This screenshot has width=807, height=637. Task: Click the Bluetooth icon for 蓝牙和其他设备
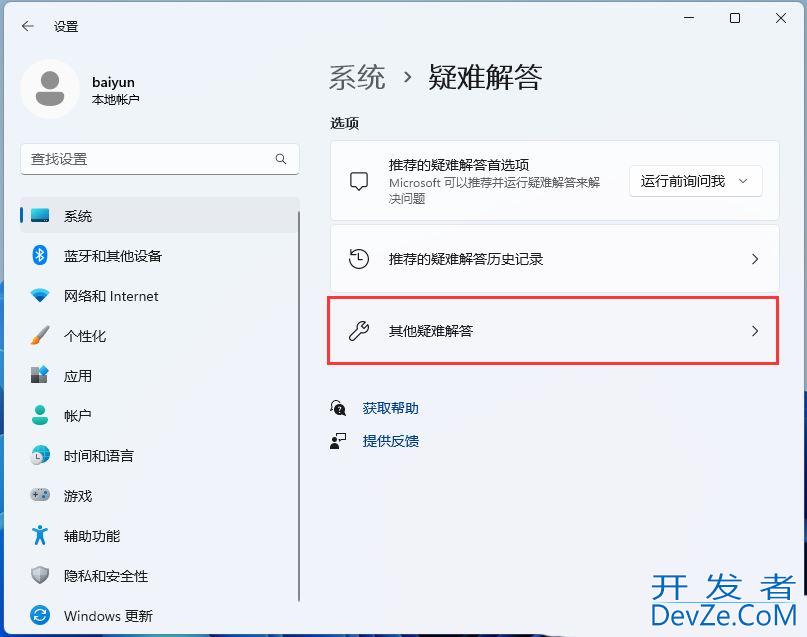pos(40,255)
